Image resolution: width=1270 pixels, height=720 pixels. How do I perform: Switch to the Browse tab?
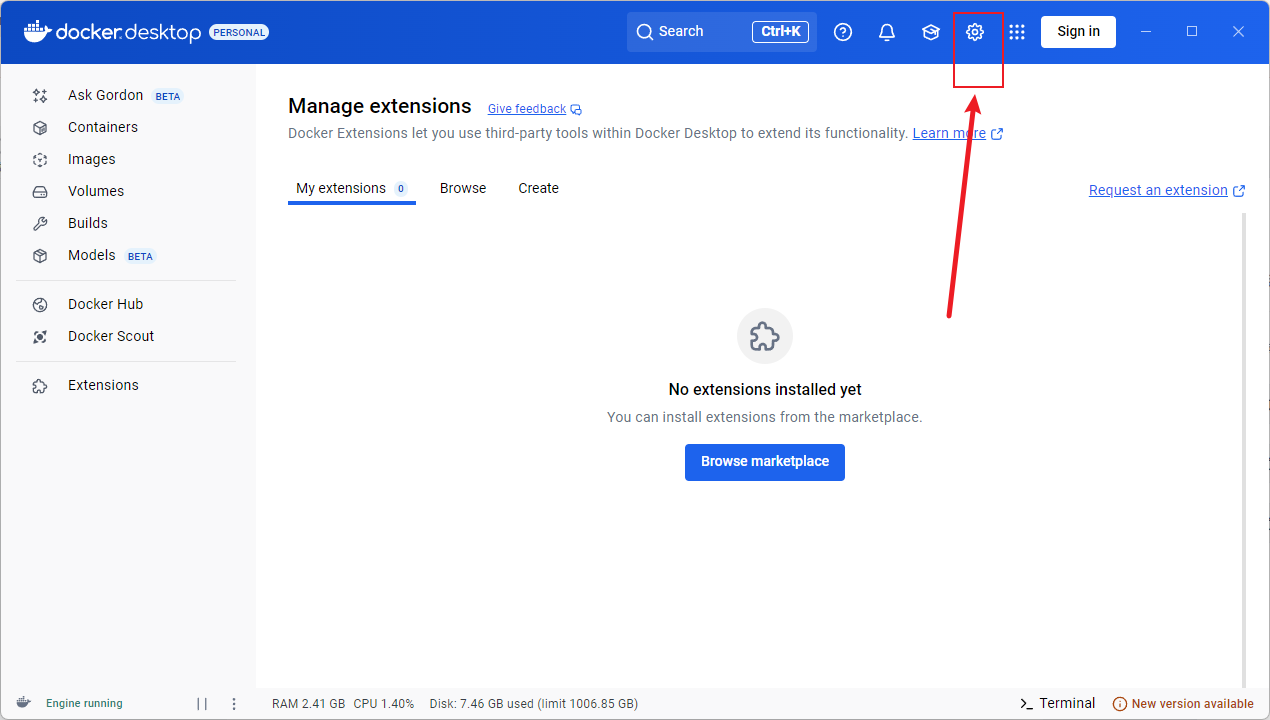[463, 189]
